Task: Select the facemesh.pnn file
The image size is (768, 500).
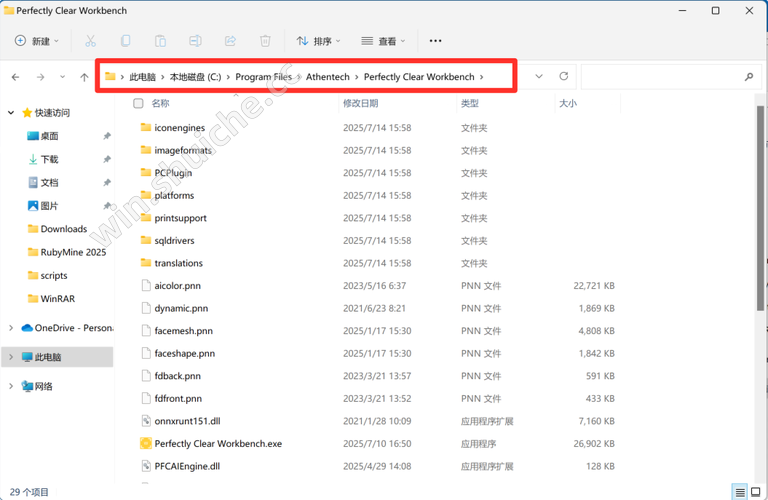Action: click(377, 331)
